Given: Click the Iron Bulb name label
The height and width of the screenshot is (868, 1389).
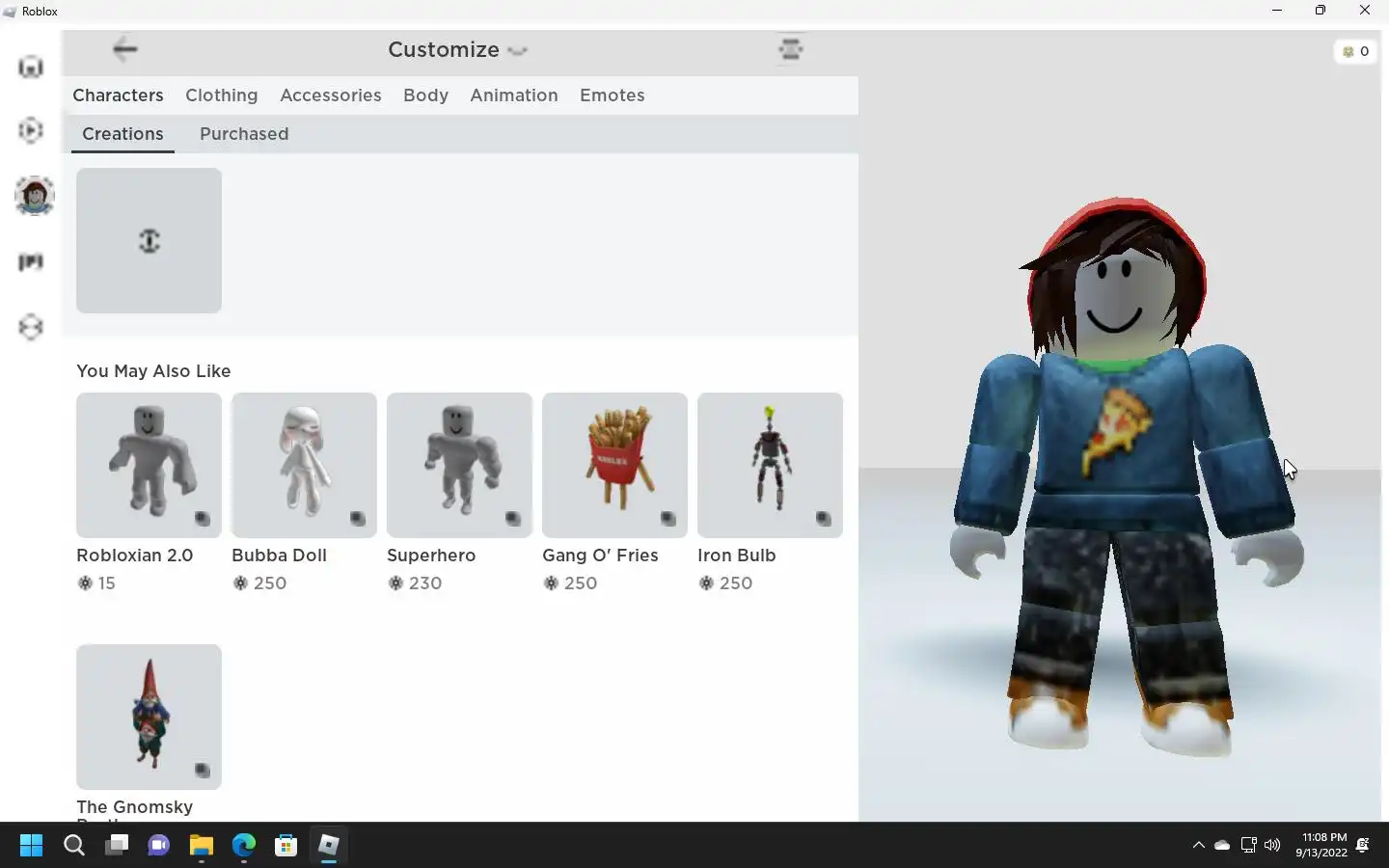Looking at the screenshot, I should (737, 556).
